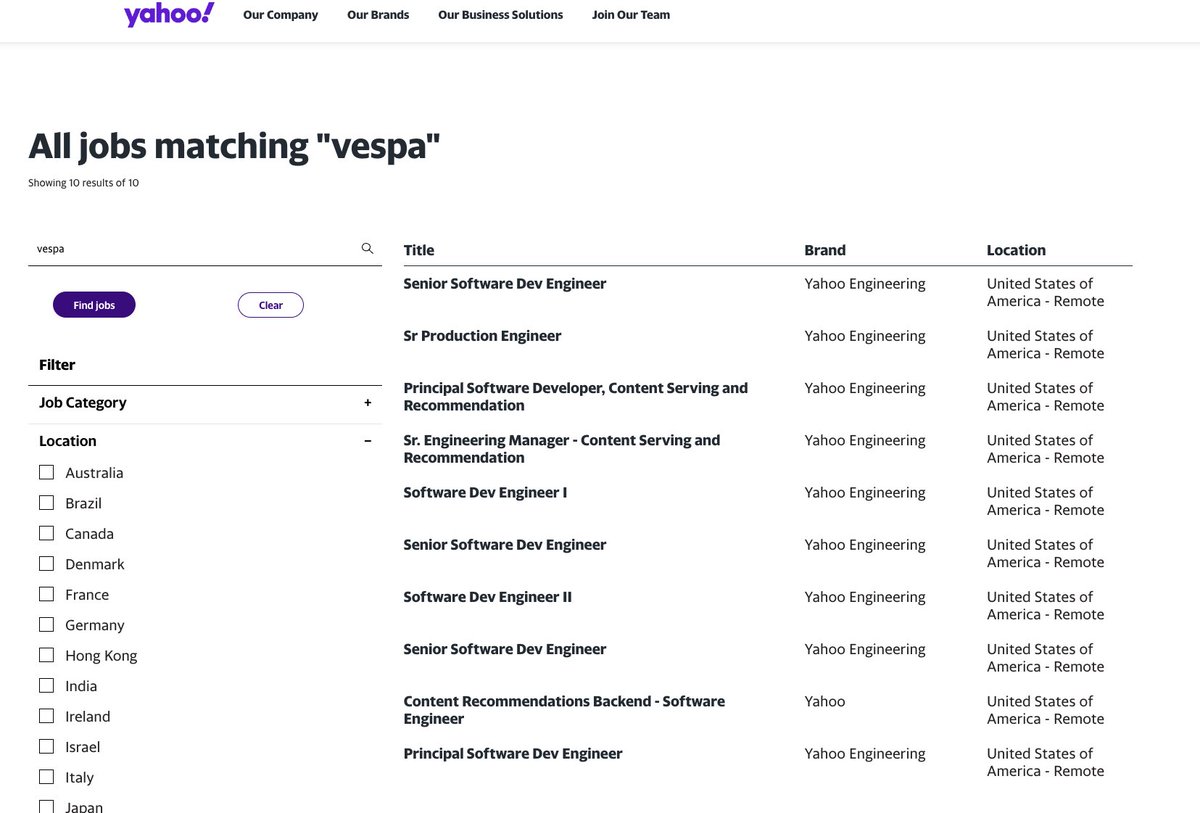Click the Find jobs button
The height and width of the screenshot is (813, 1200).
coord(94,305)
